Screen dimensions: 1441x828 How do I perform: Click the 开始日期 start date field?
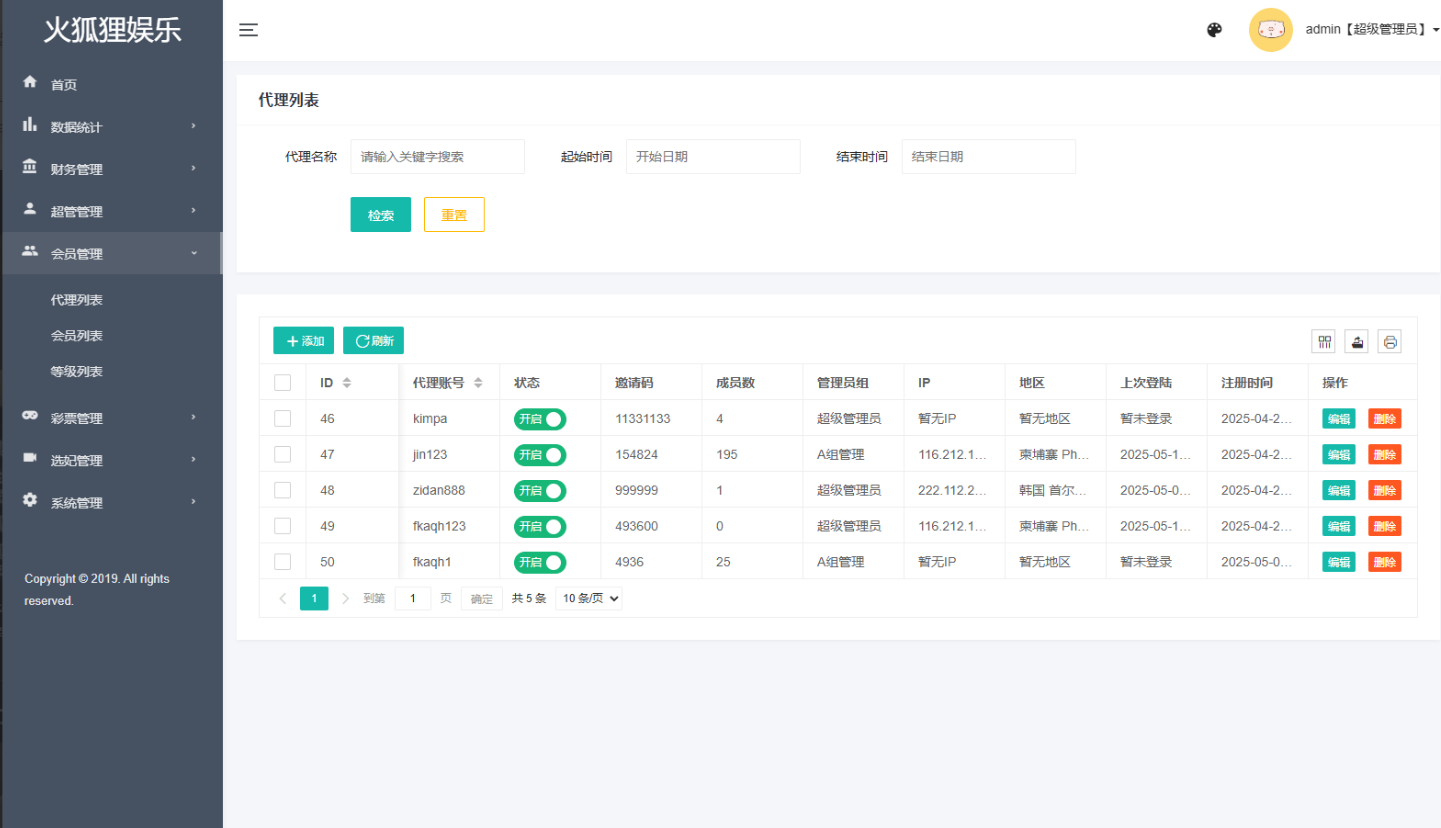pos(713,157)
